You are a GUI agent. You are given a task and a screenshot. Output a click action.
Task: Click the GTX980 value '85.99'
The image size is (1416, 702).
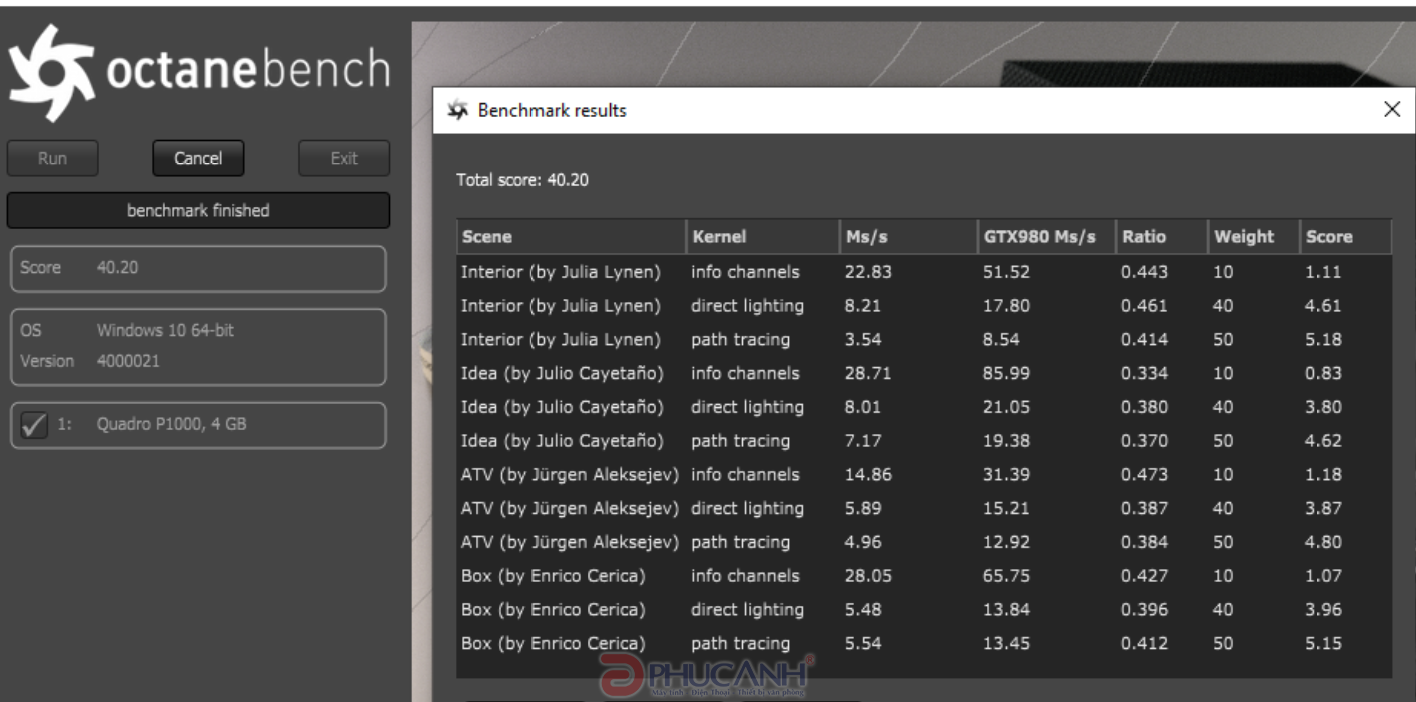(x=1006, y=374)
